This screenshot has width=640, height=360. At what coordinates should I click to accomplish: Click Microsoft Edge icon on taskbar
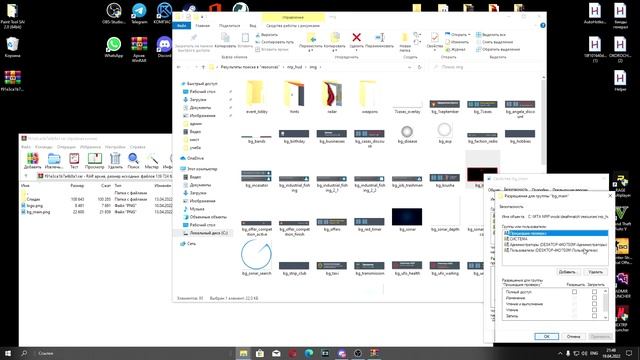tap(309, 353)
